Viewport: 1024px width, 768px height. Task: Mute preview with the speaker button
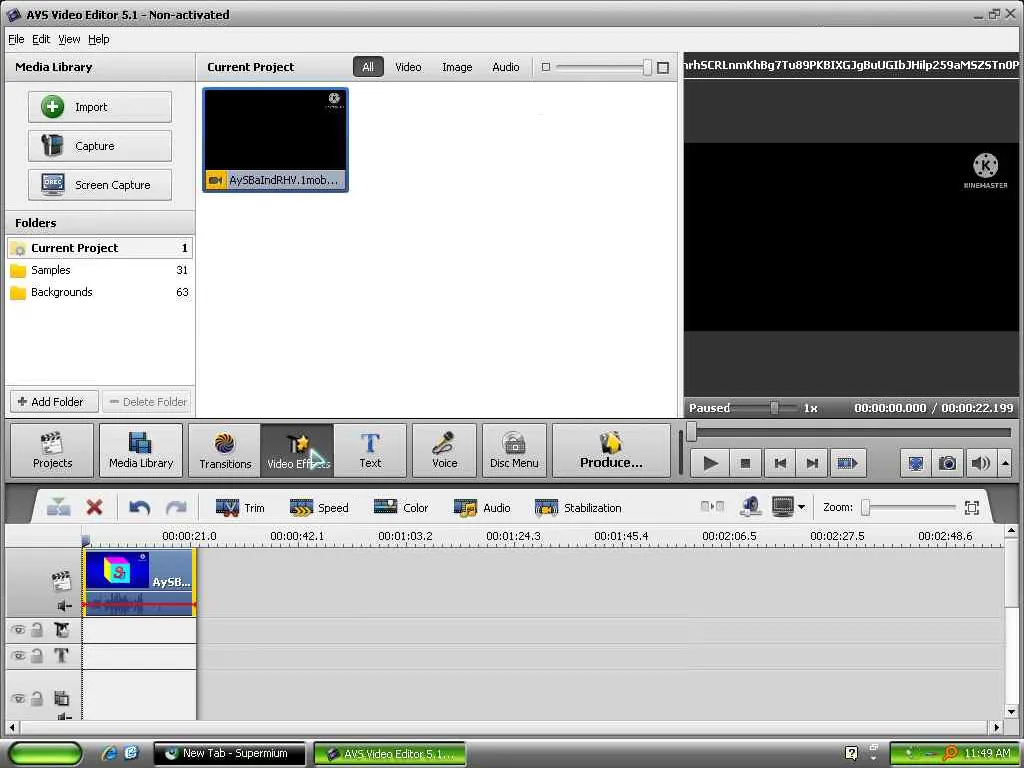tap(980, 463)
